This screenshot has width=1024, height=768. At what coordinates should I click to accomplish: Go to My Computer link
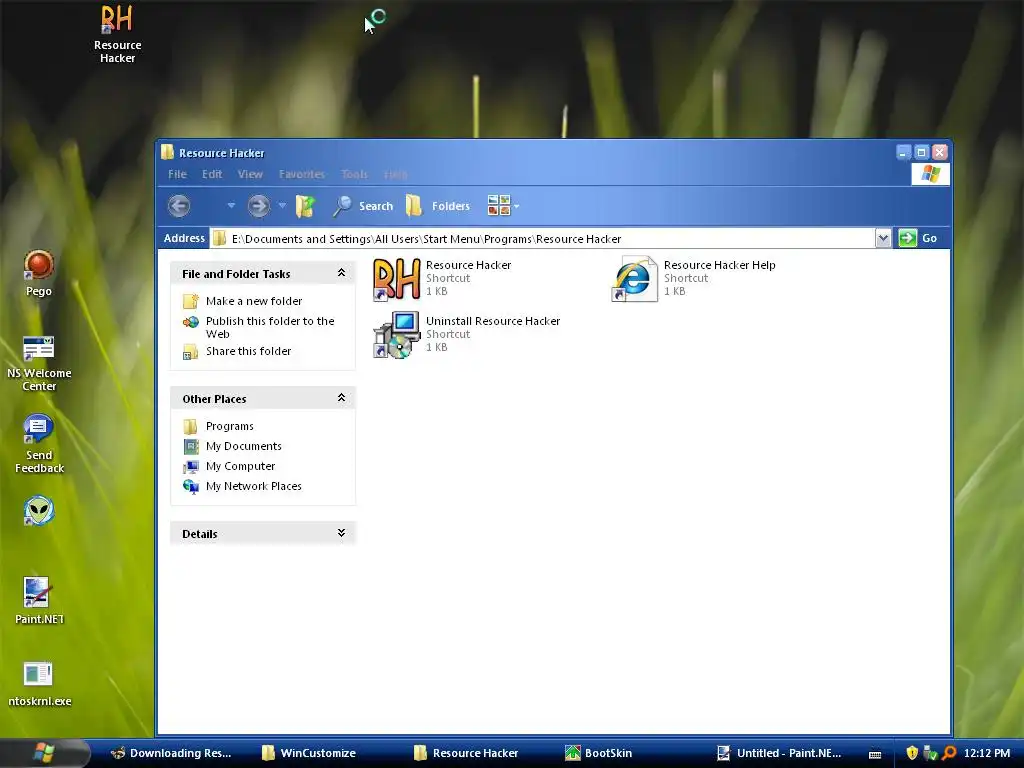[x=240, y=466]
